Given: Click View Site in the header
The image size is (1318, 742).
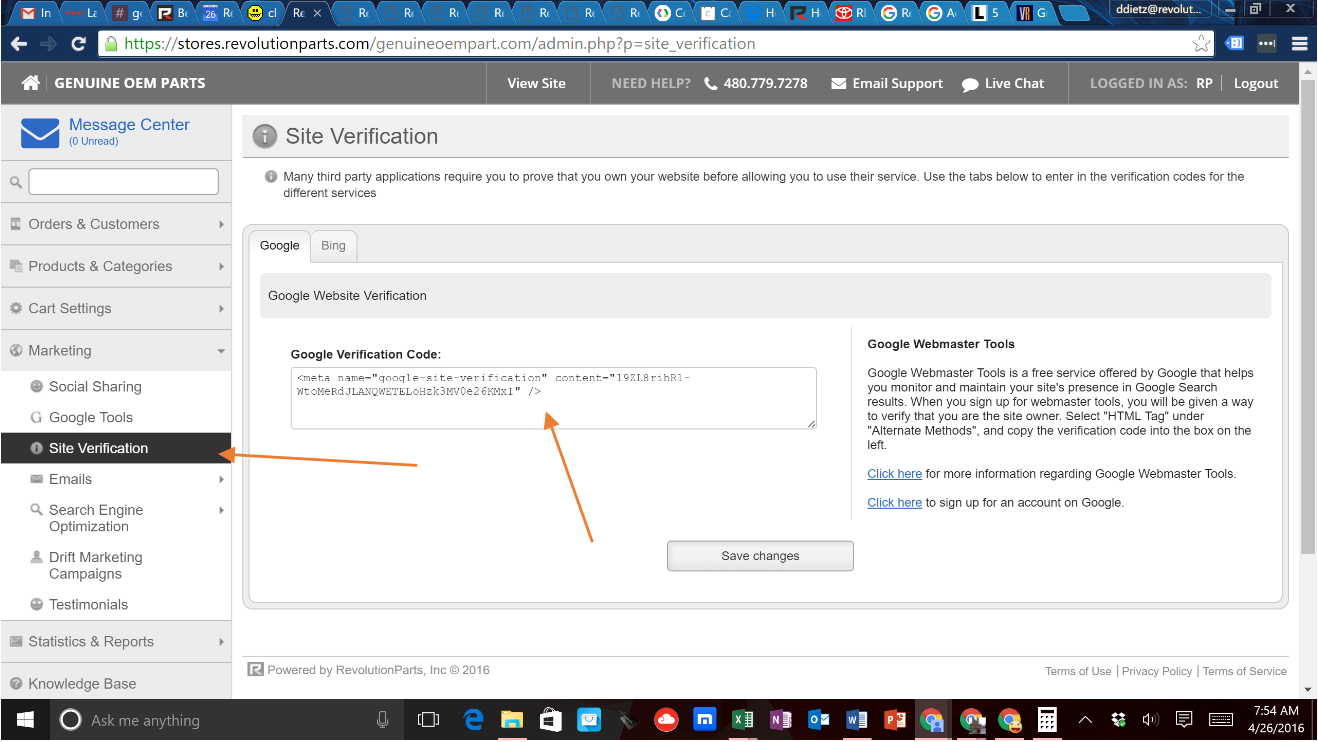Looking at the screenshot, I should (x=536, y=83).
